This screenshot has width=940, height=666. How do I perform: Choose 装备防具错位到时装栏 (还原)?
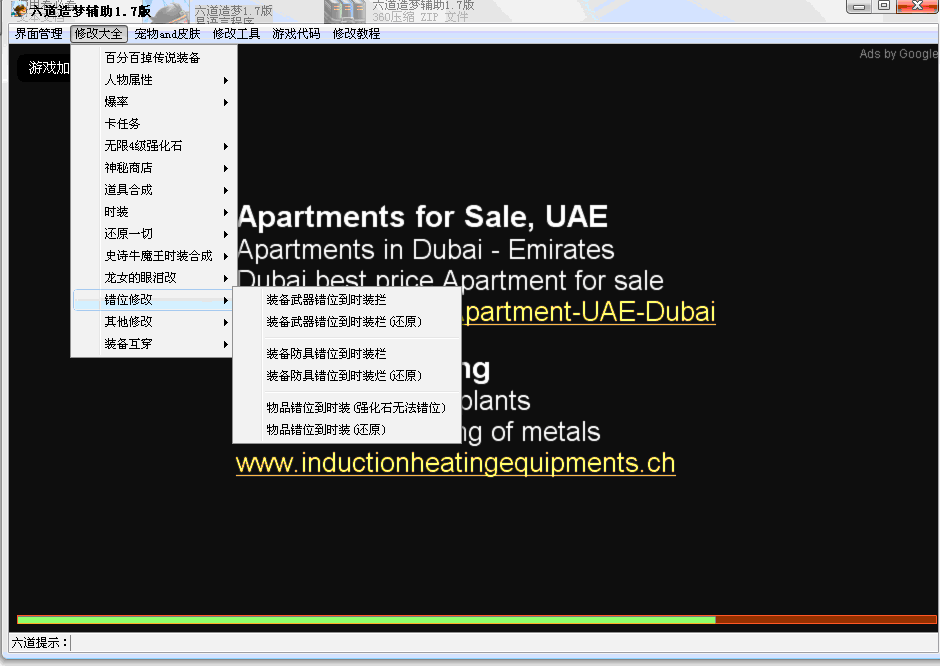[x=347, y=376]
